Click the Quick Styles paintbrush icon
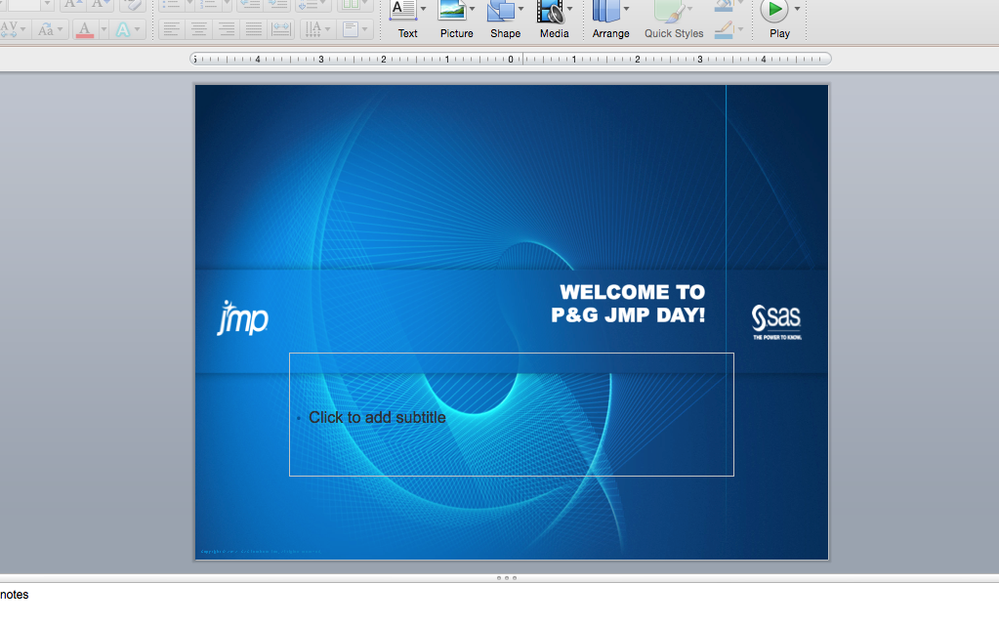Image resolution: width=999 pixels, height=626 pixels. (669, 11)
